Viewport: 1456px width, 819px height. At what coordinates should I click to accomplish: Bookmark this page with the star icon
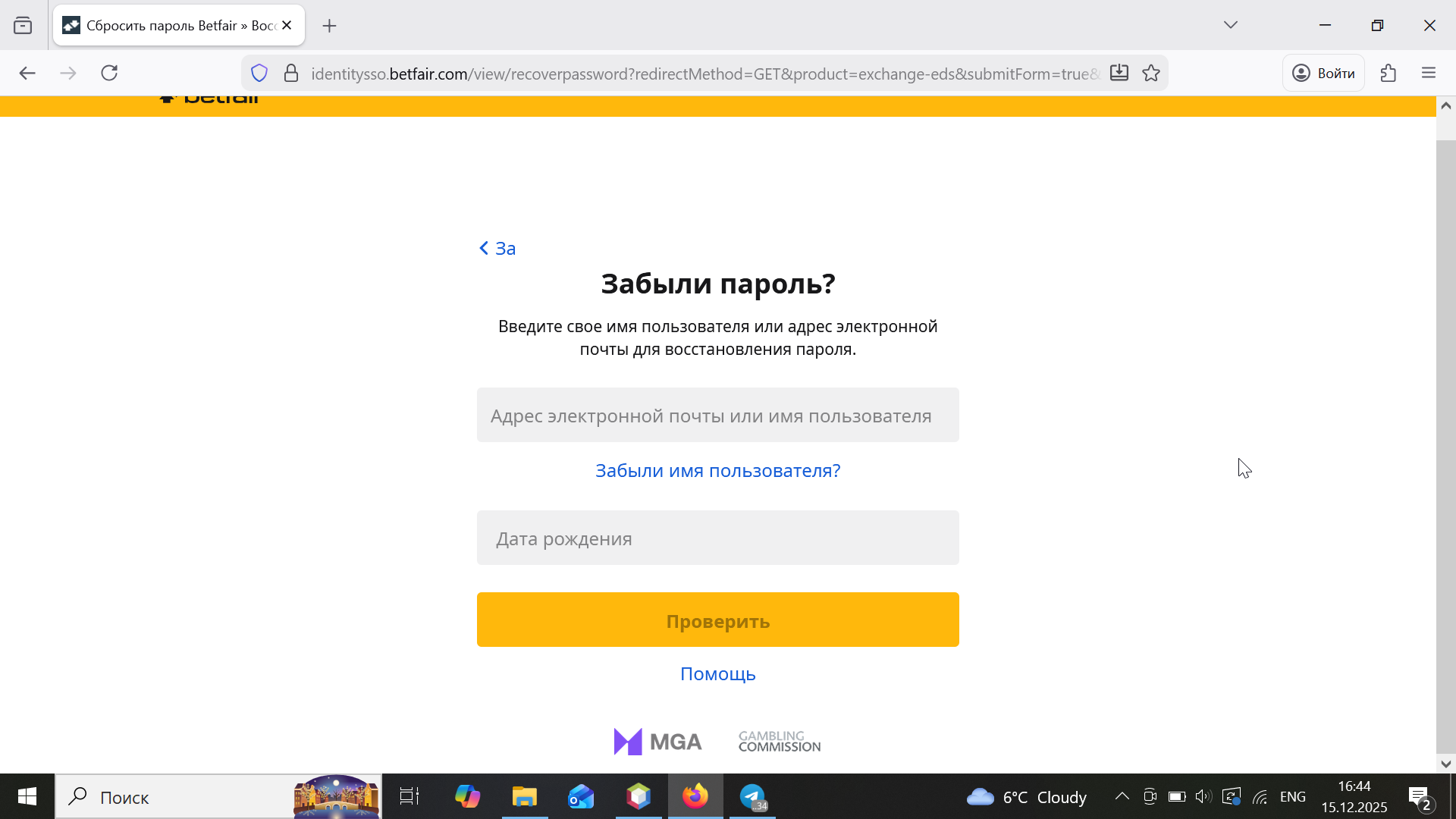click(x=1151, y=74)
